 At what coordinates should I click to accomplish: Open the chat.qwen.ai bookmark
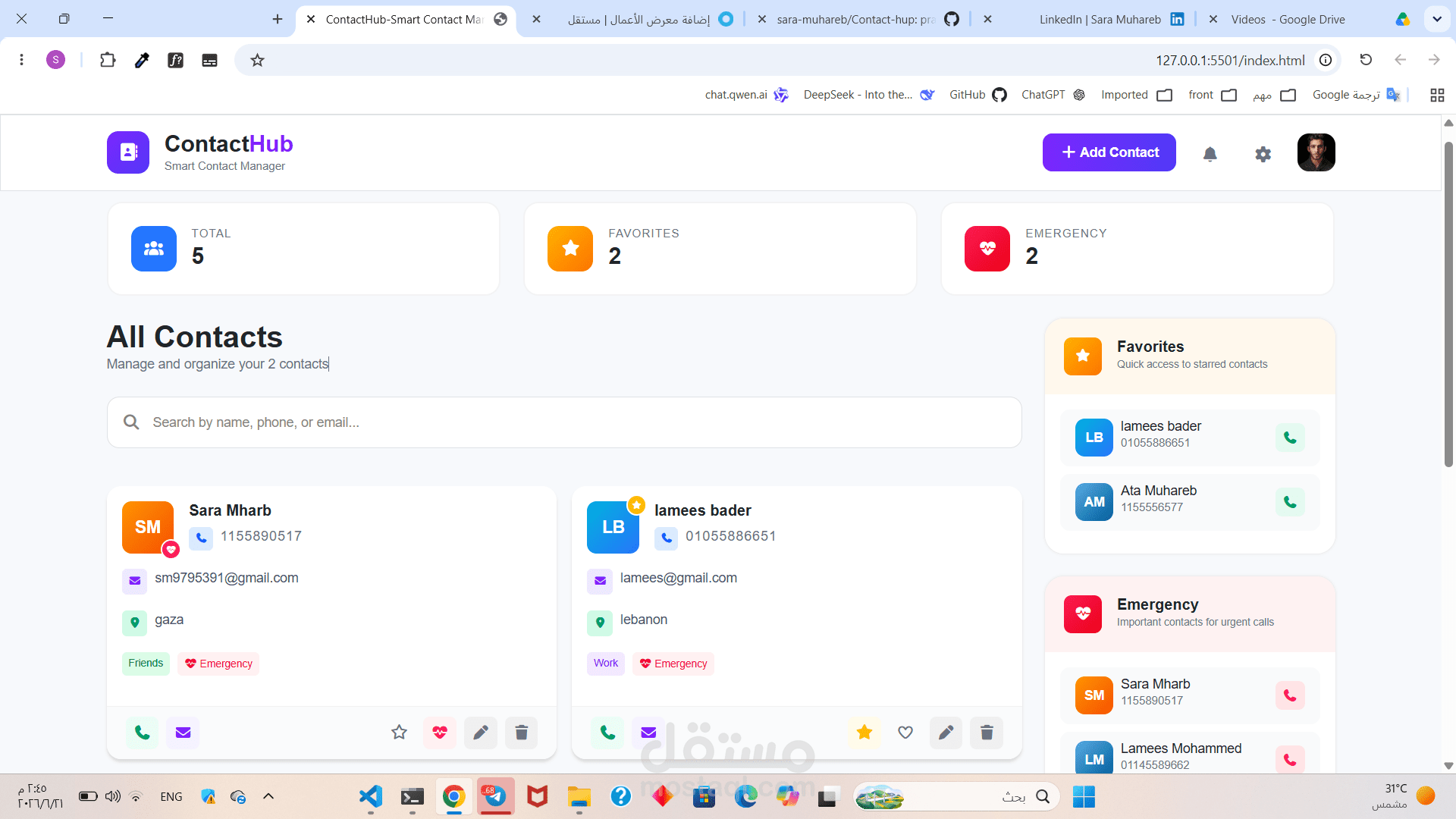coord(747,95)
